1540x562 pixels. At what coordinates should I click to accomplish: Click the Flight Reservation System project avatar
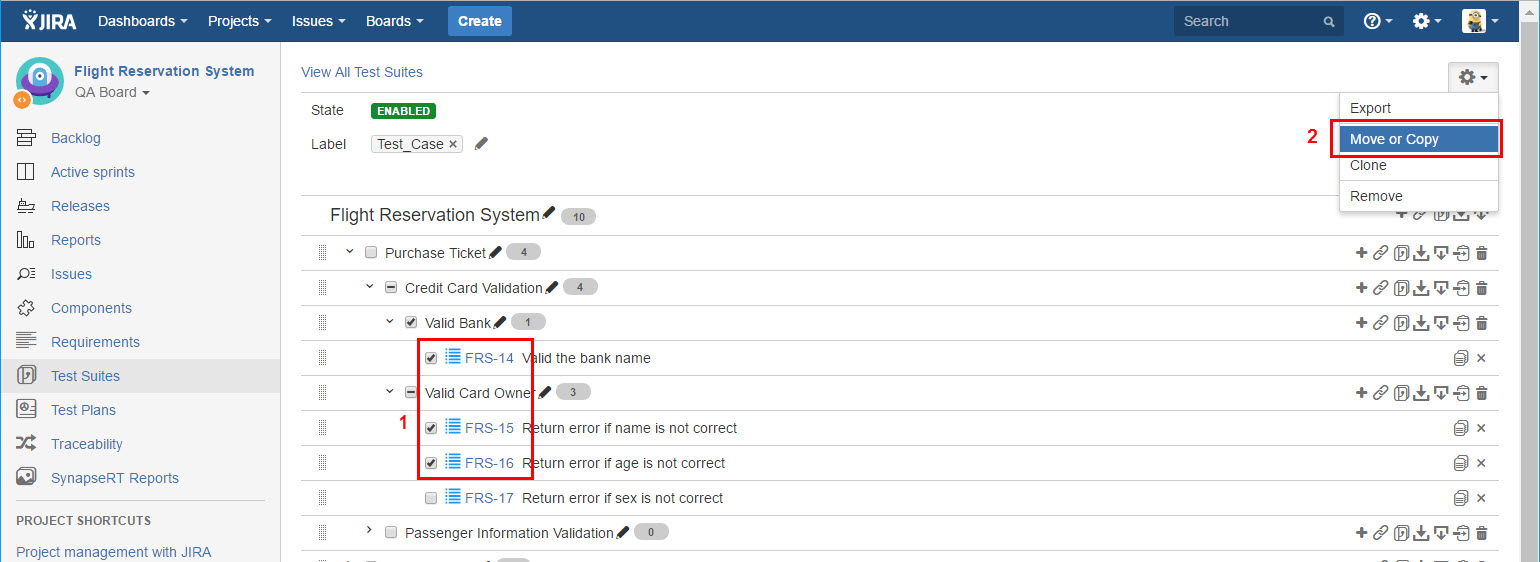point(39,80)
